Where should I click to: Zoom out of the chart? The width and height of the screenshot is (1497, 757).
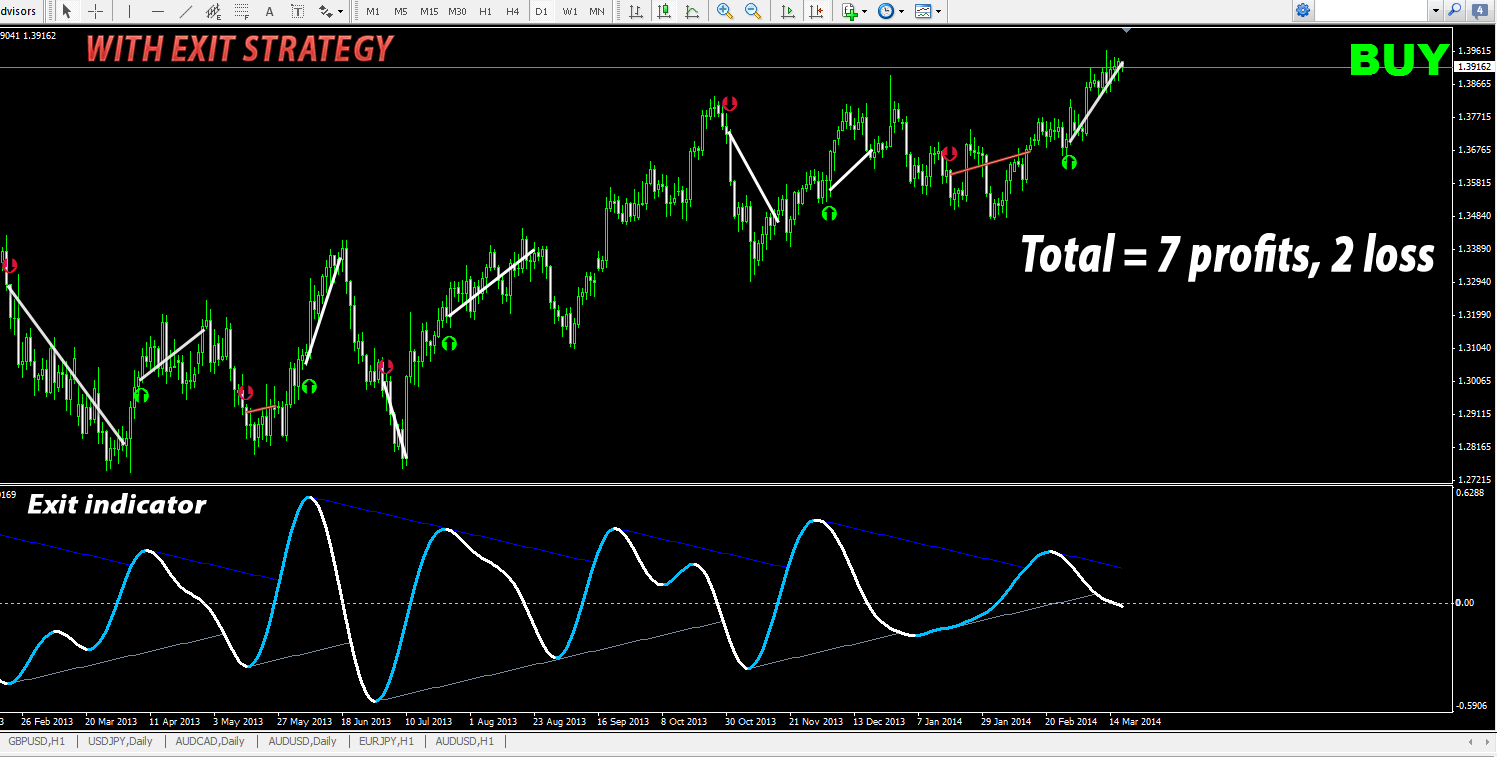752,11
